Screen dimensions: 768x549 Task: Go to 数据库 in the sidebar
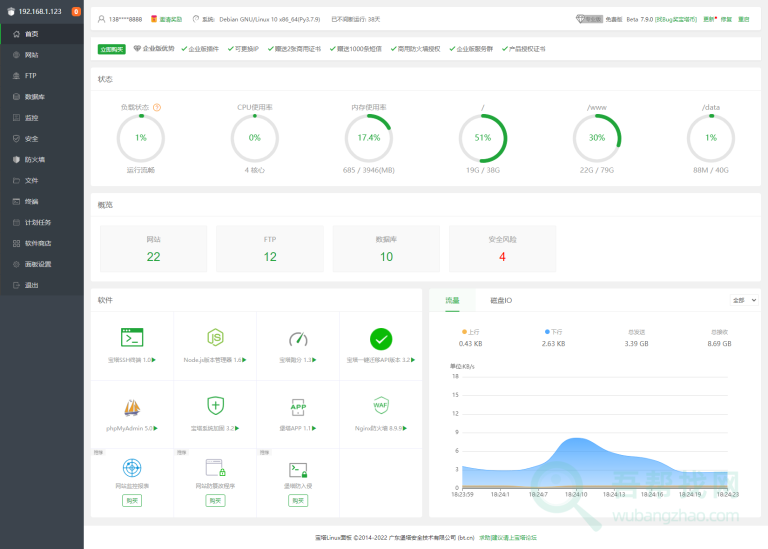click(35, 97)
